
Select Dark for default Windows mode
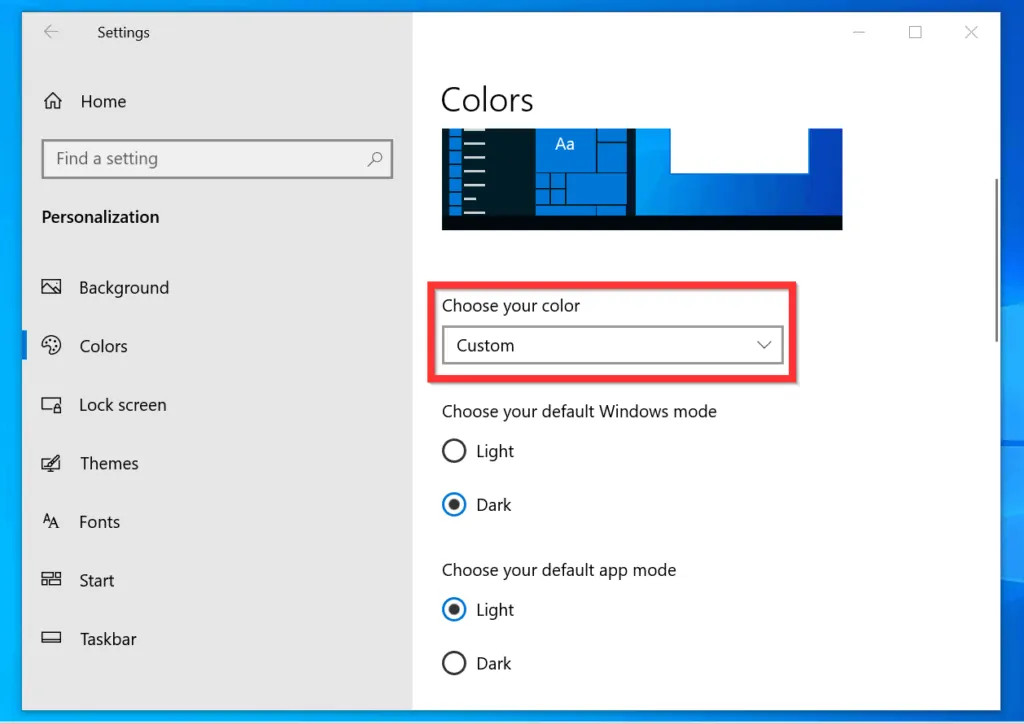click(454, 505)
